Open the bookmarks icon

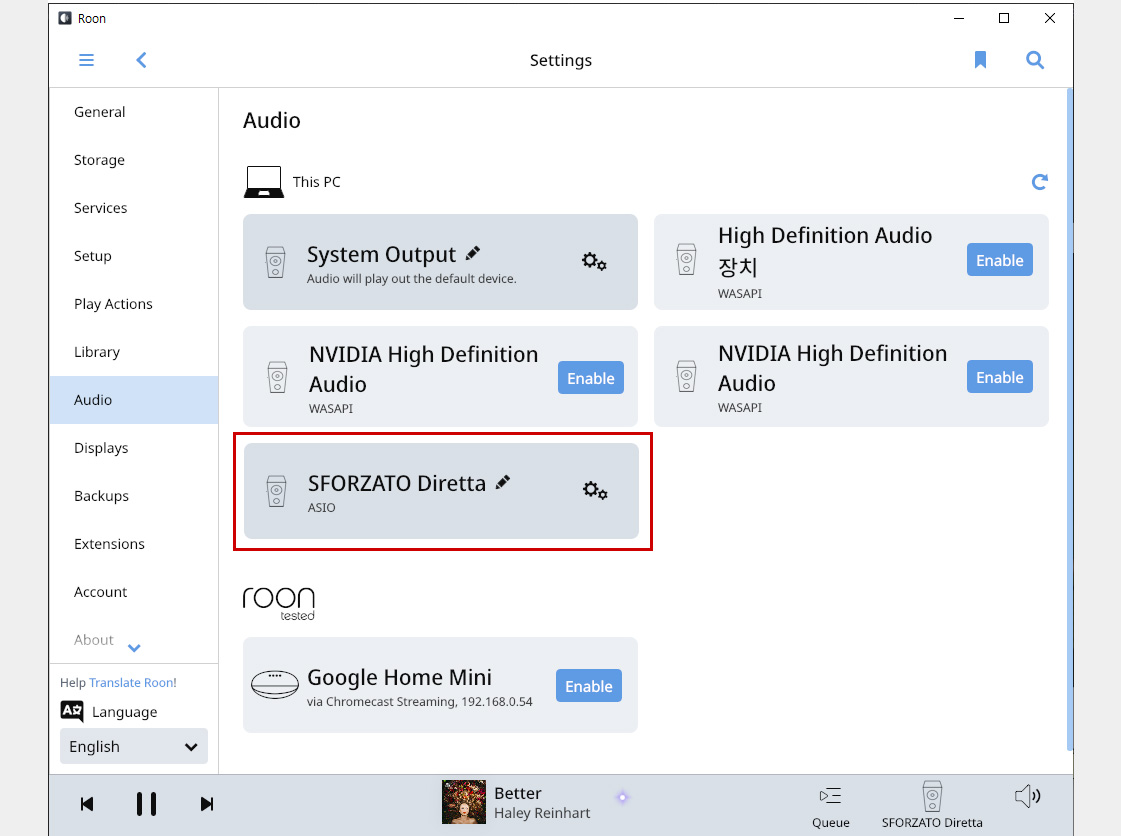[980, 60]
